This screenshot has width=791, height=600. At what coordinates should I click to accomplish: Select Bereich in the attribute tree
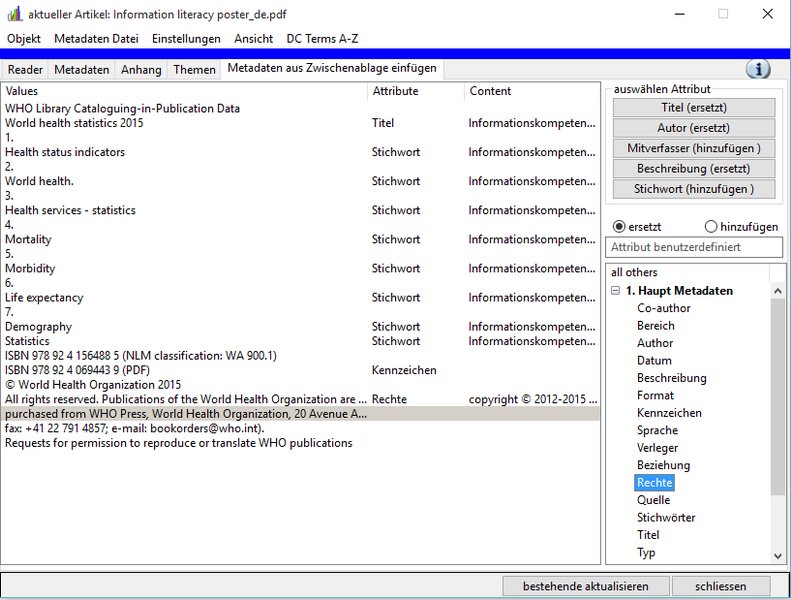(655, 325)
